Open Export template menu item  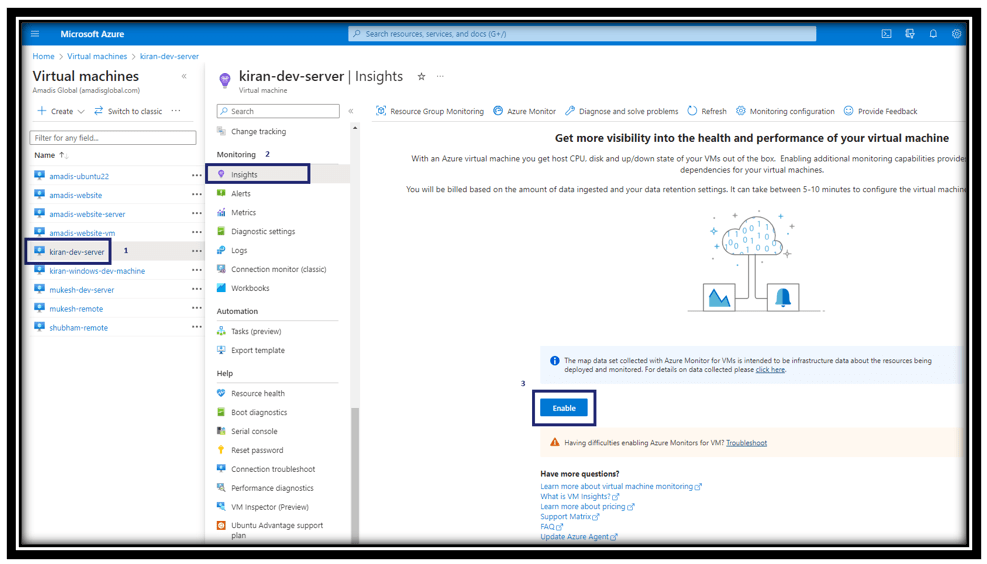tap(257, 350)
